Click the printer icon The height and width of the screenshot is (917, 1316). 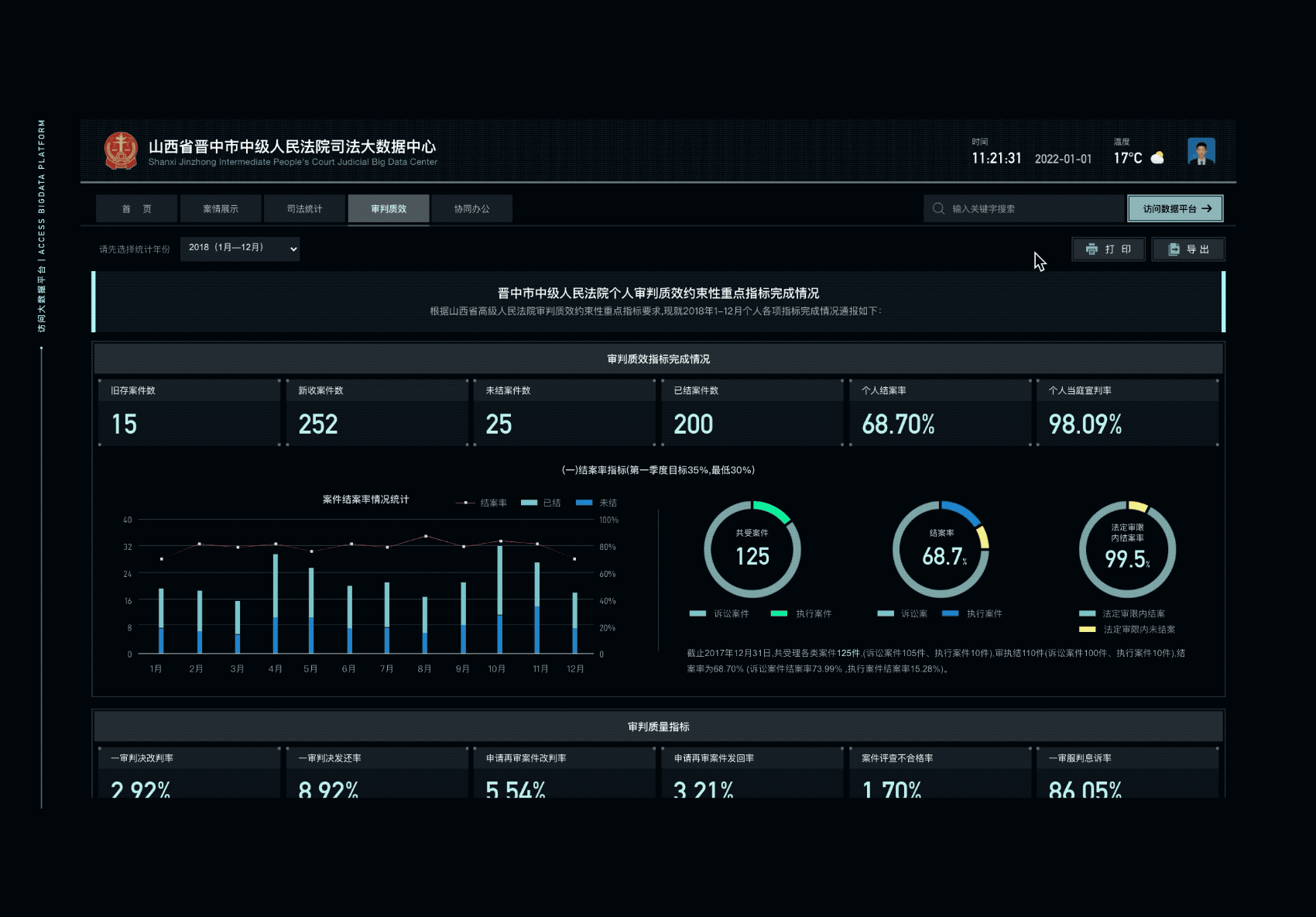pos(1092,249)
